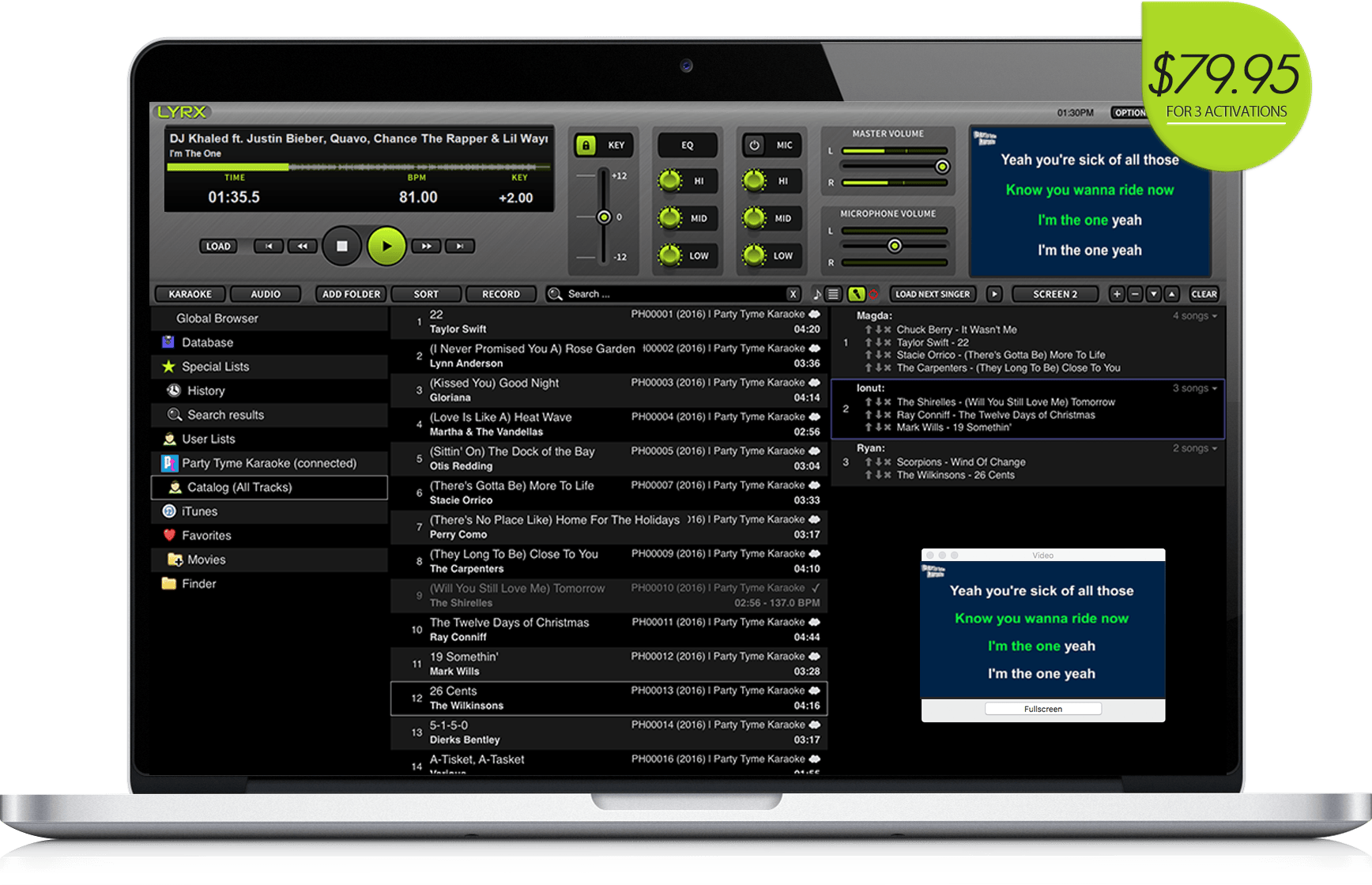Click the OPTIONS button near the clock
The width and height of the screenshot is (1372, 885).
tap(1130, 112)
